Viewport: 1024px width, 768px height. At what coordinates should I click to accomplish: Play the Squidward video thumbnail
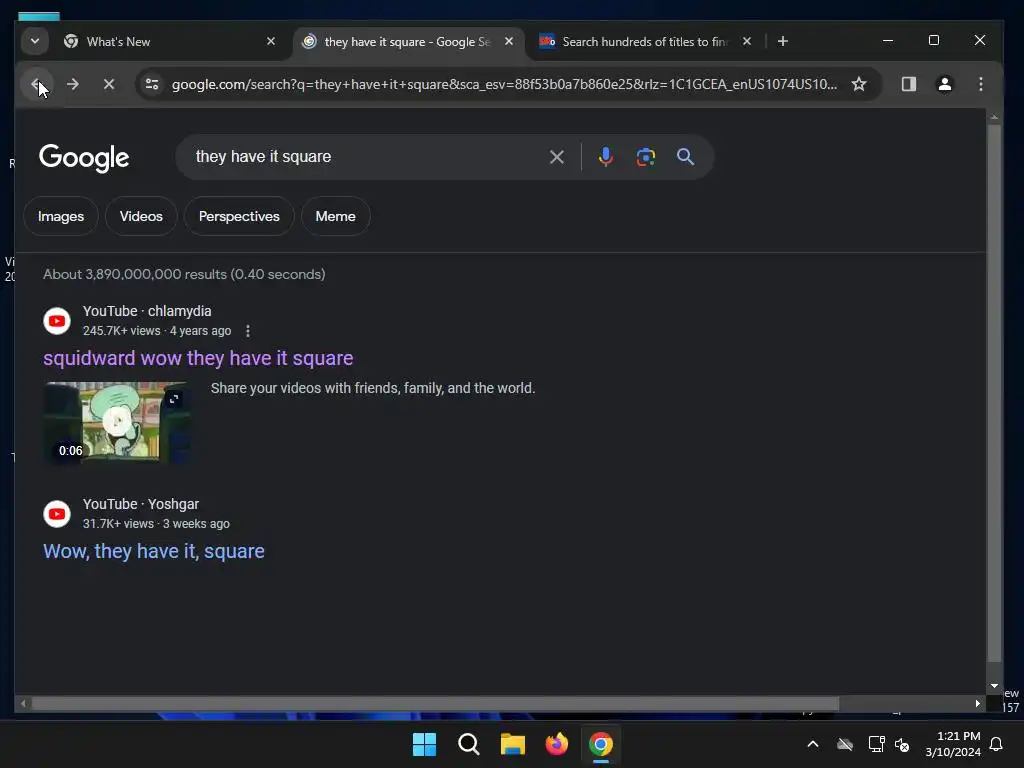pyautogui.click(x=117, y=423)
